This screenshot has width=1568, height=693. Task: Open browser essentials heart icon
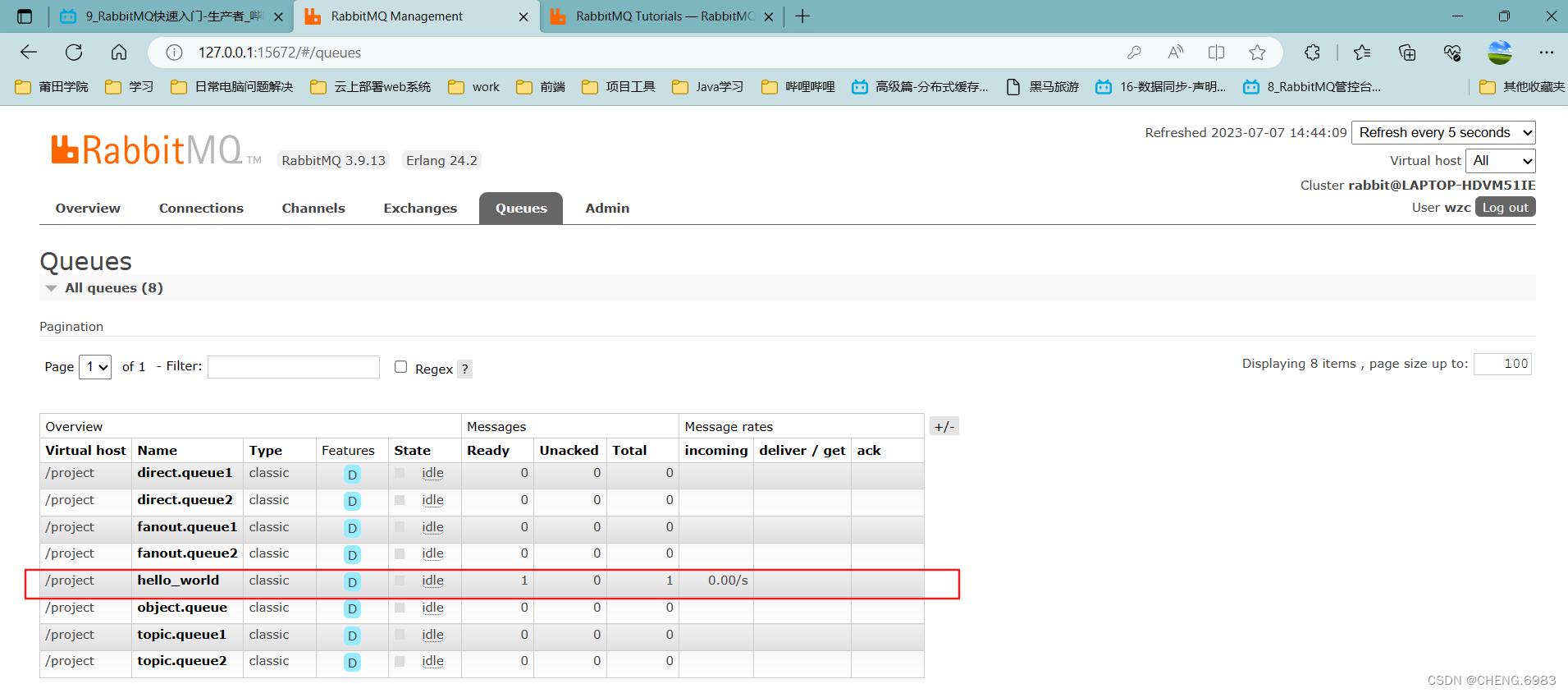[x=1452, y=53]
